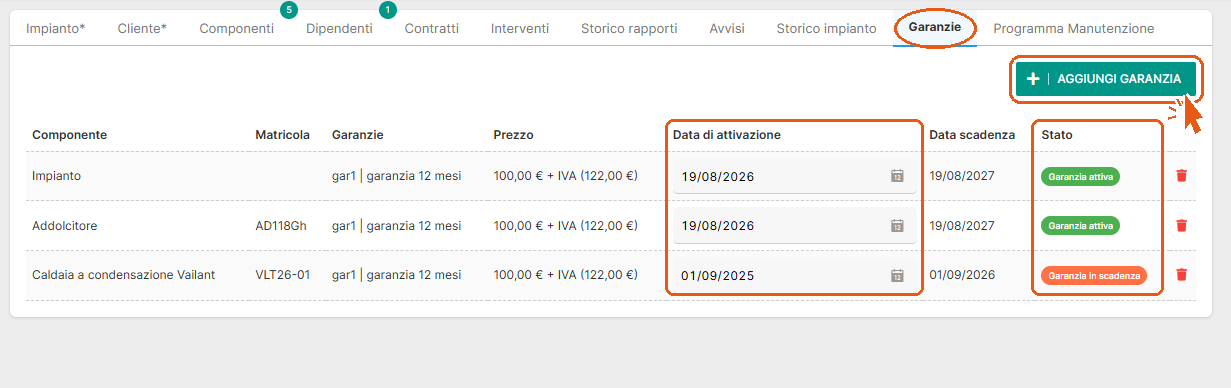The image size is (1231, 388).
Task: Edit activation date 01/09/2025 field
Action: tap(795, 275)
